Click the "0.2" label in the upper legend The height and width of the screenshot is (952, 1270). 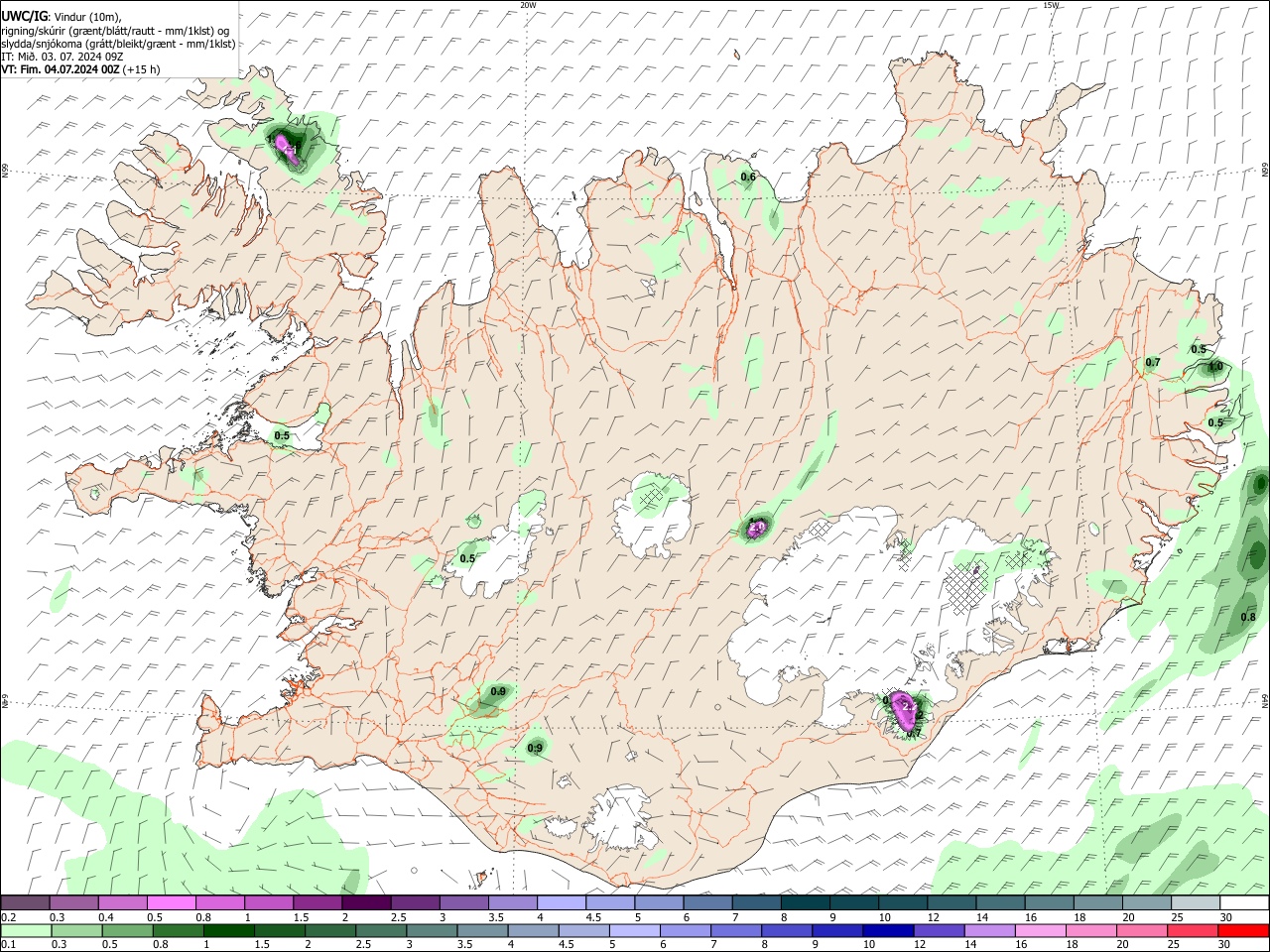point(8,917)
